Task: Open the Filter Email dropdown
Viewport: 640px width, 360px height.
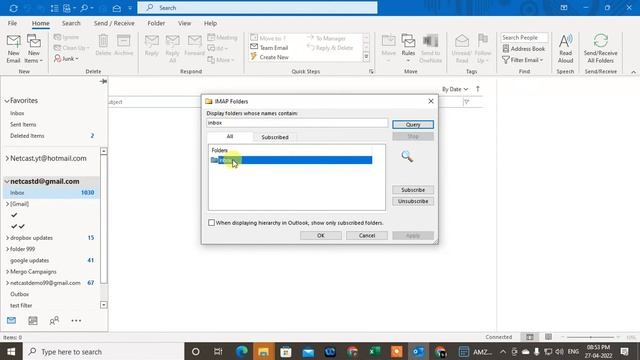Action: click(523, 60)
